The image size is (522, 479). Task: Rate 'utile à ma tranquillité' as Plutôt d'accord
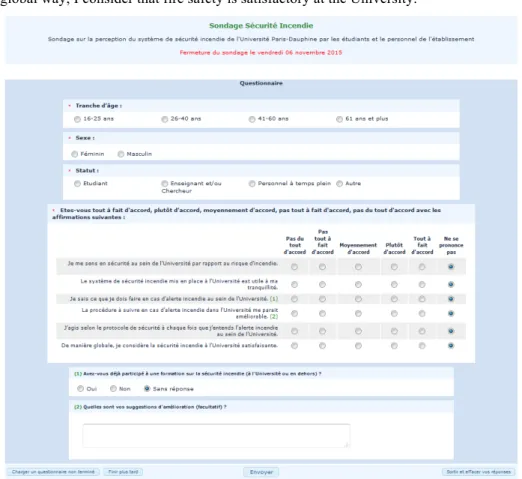(x=394, y=284)
